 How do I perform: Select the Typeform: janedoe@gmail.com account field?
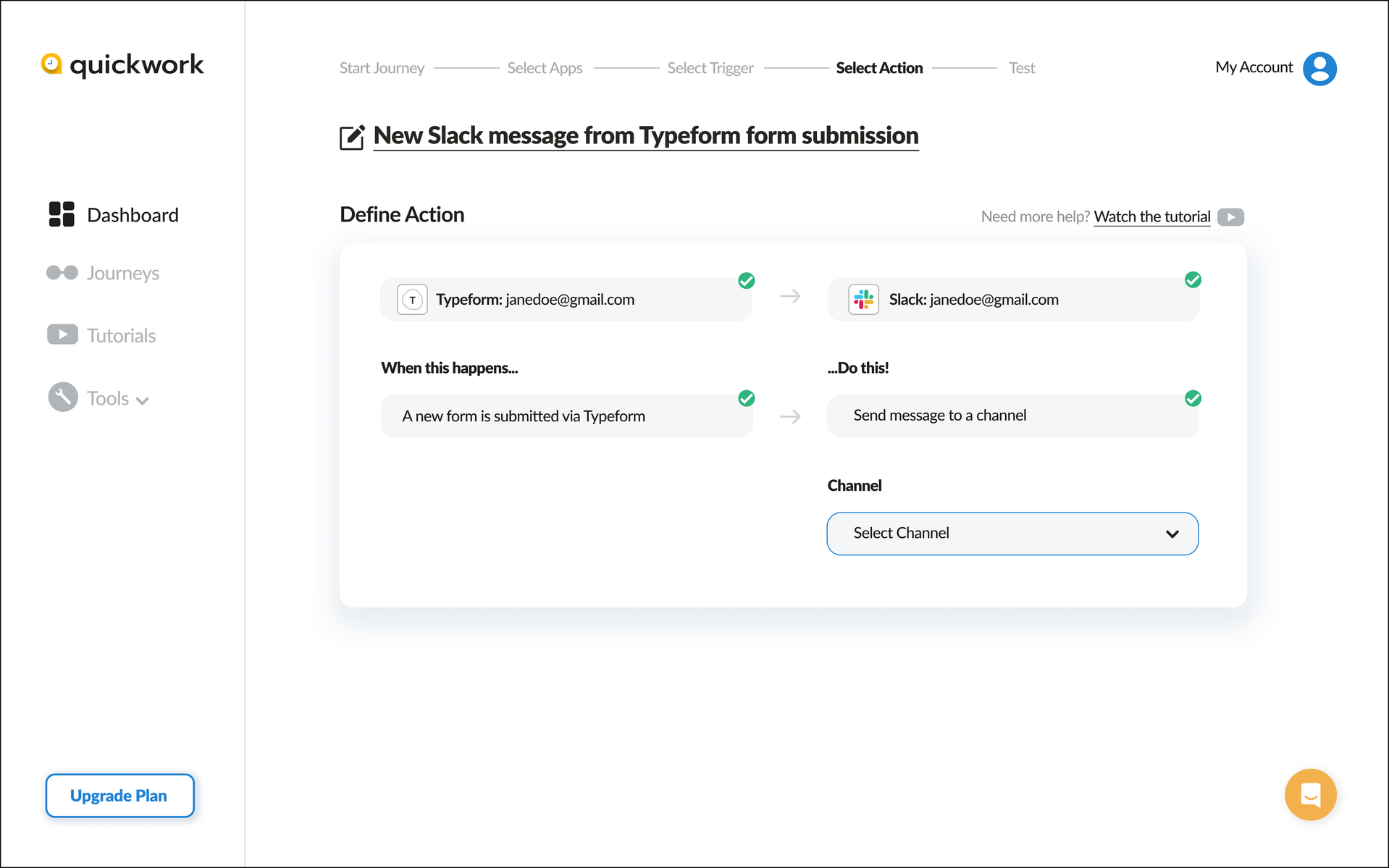pos(566,300)
